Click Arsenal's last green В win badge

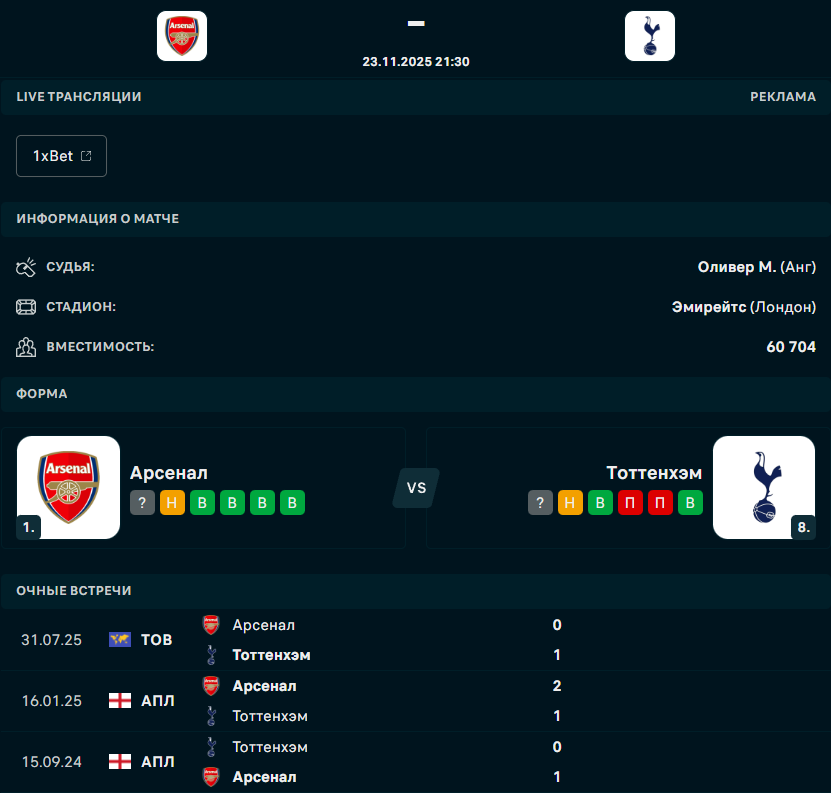coord(292,503)
